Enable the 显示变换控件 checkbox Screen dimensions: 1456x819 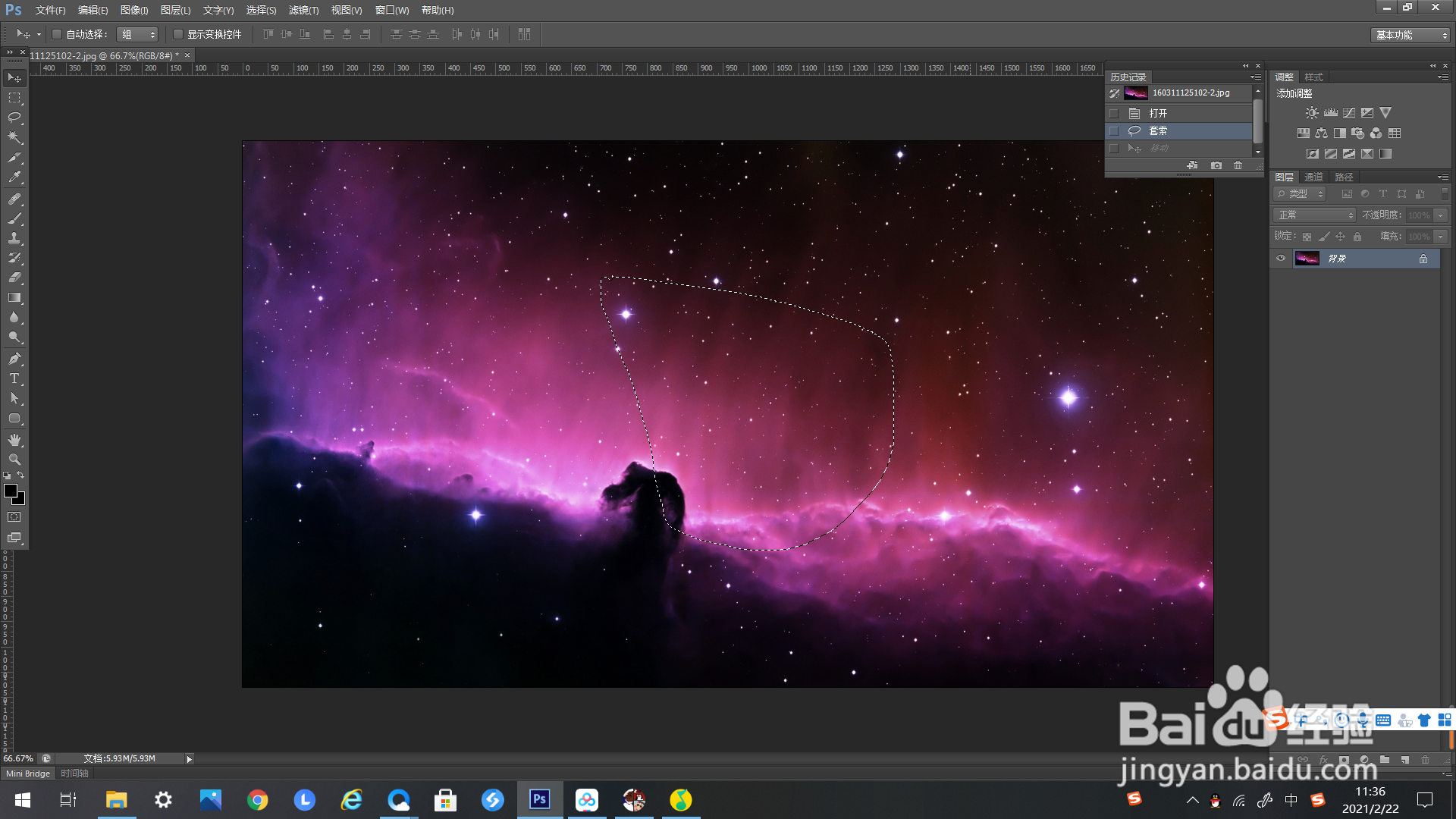[178, 34]
